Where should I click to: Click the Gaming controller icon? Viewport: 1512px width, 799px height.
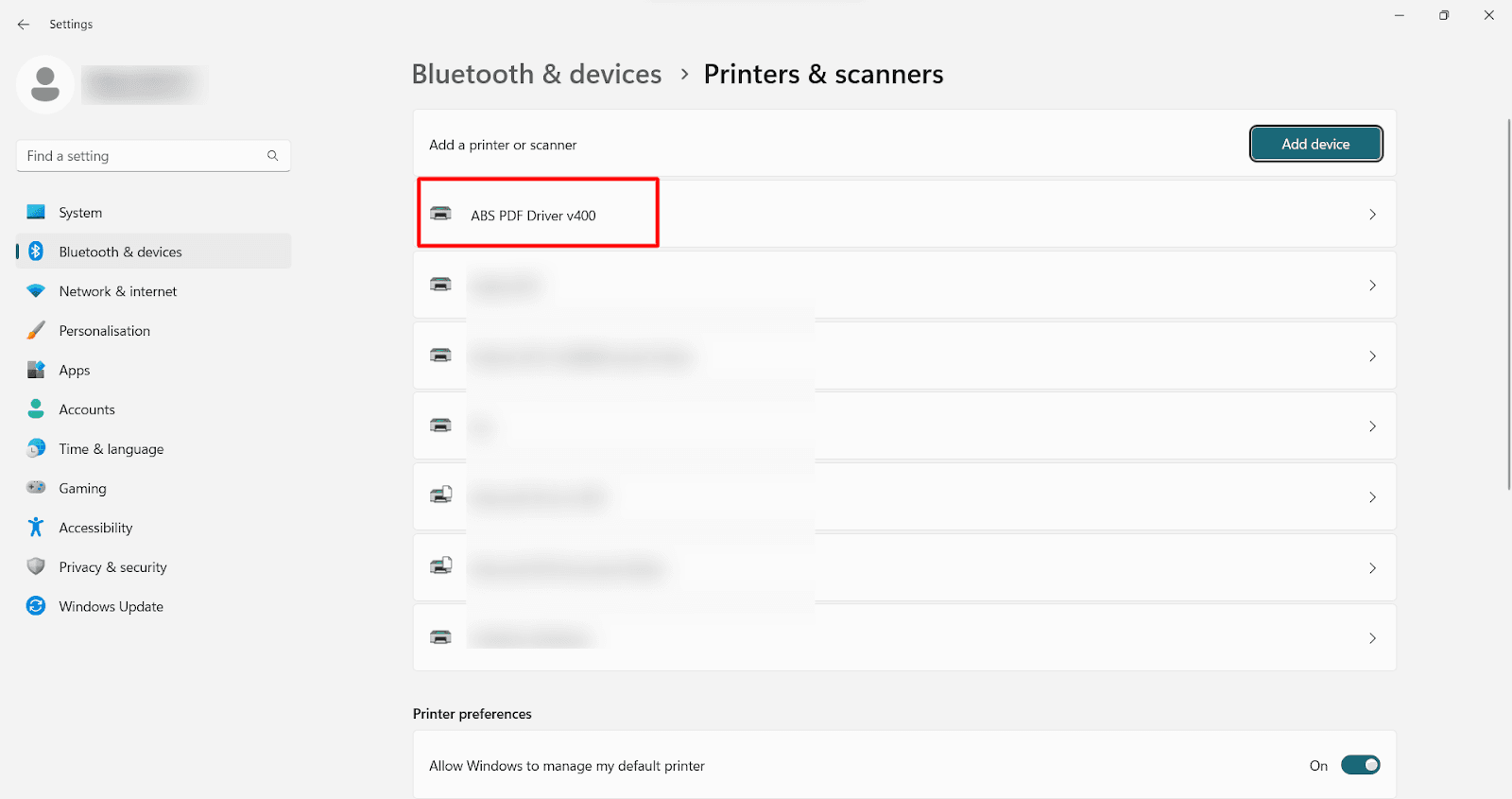(36, 488)
